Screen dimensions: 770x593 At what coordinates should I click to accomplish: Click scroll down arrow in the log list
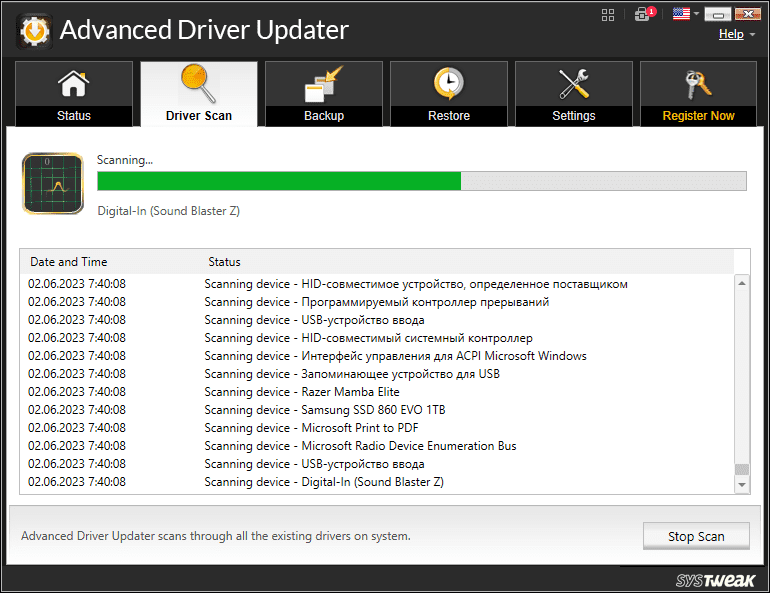click(742, 485)
